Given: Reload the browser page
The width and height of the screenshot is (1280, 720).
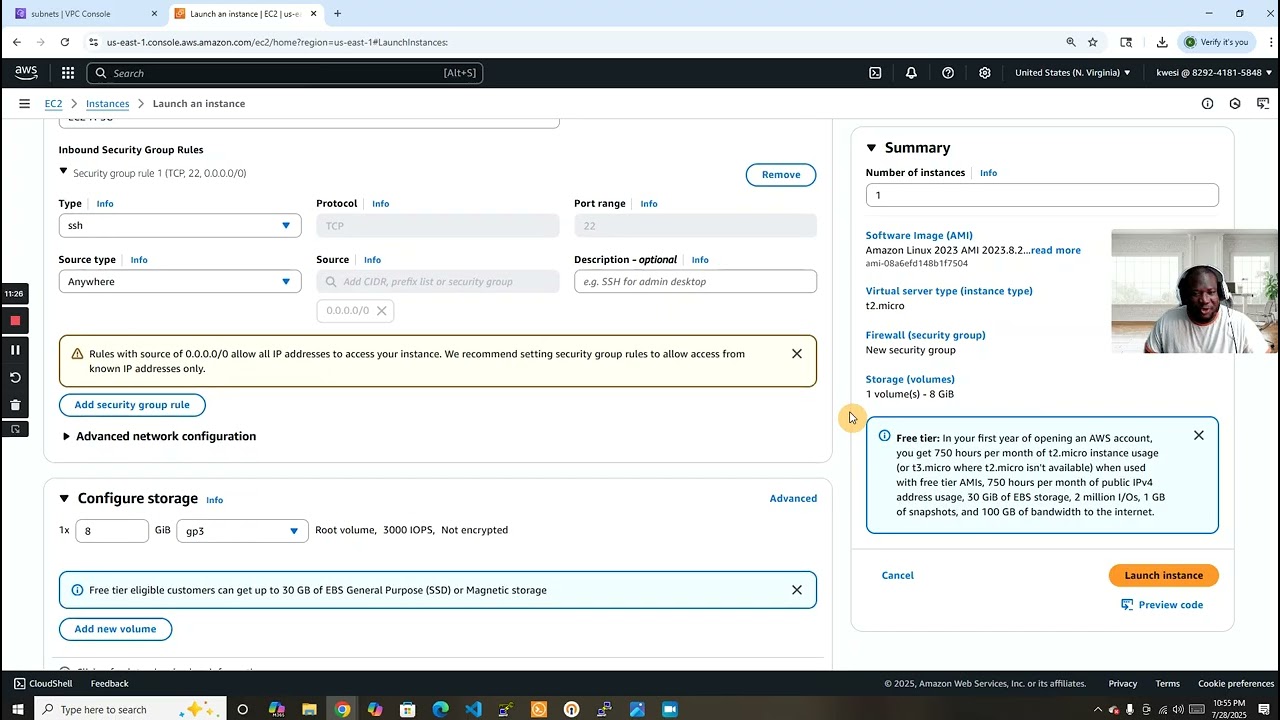Looking at the screenshot, I should point(65,42).
